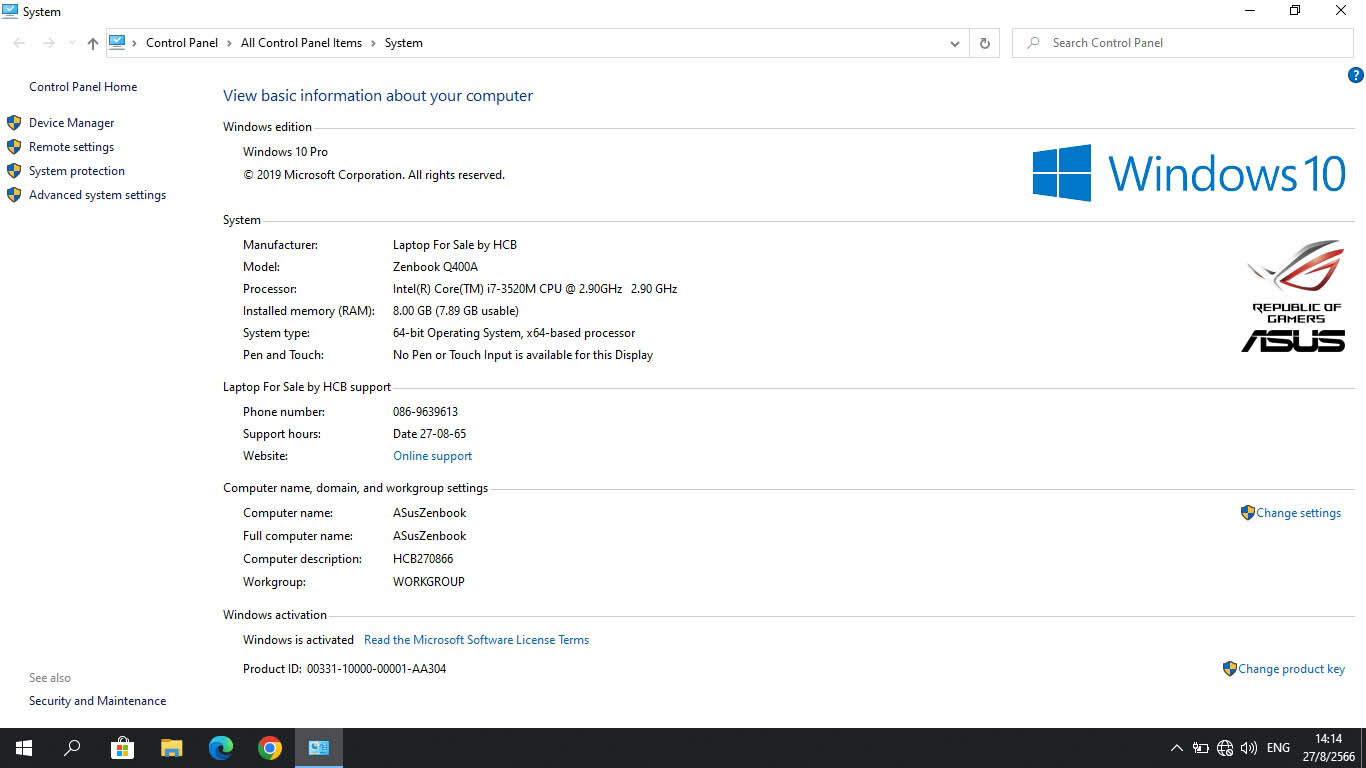
Task: Click Change product key
Action: point(1291,669)
